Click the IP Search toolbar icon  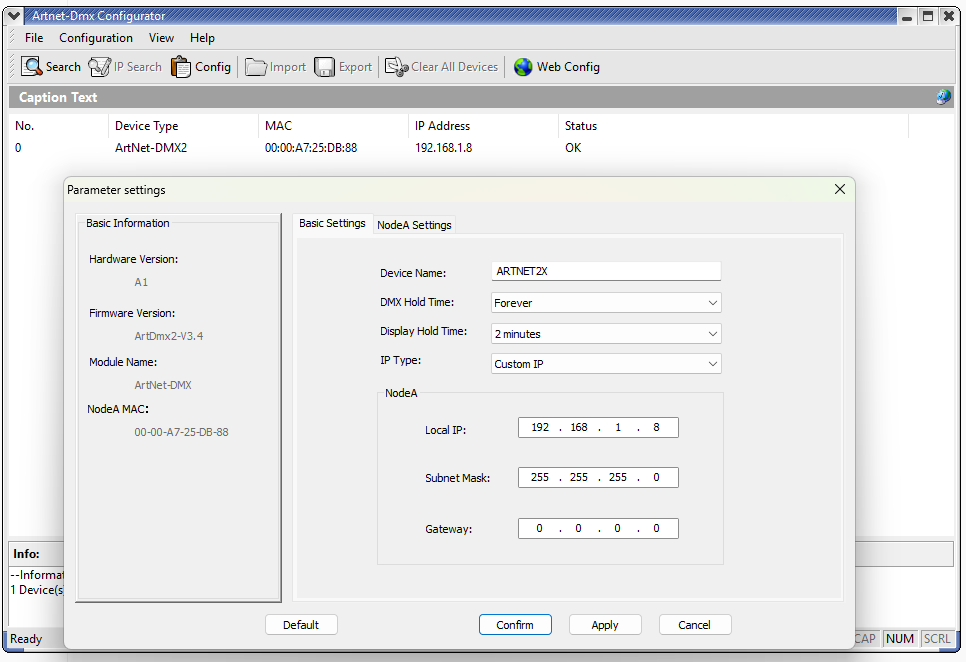(x=99, y=67)
